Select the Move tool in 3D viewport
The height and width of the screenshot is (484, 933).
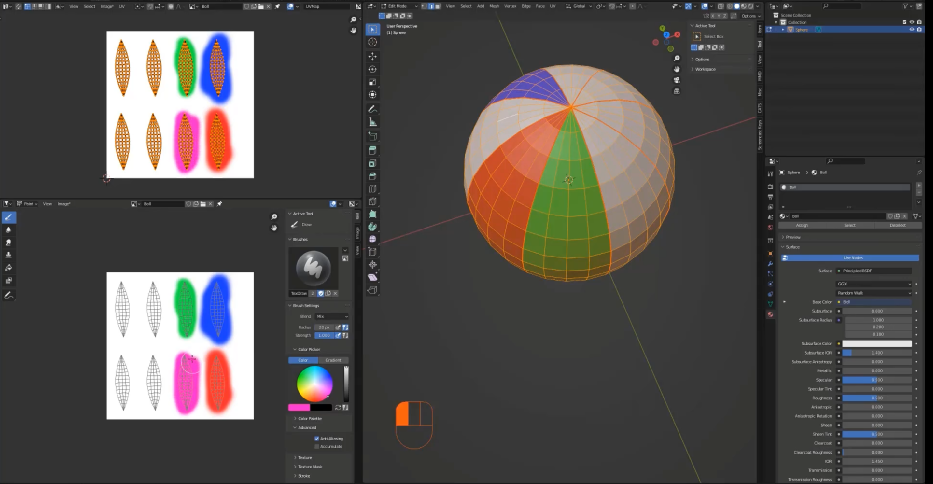[373, 56]
